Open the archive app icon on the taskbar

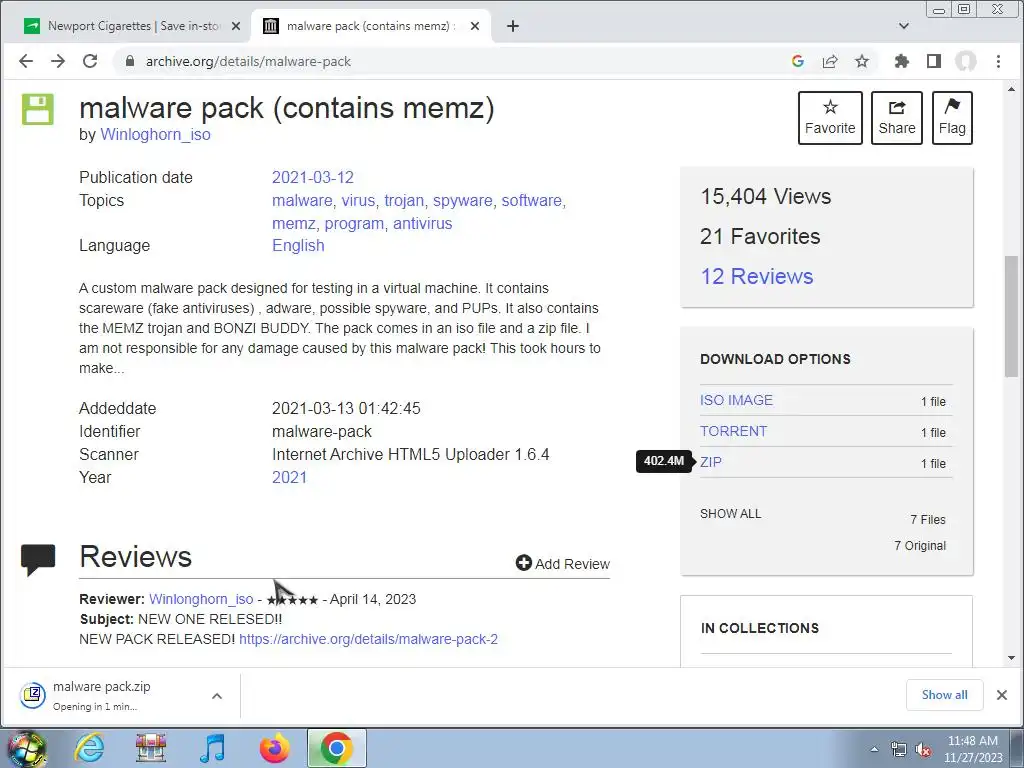pos(151,748)
